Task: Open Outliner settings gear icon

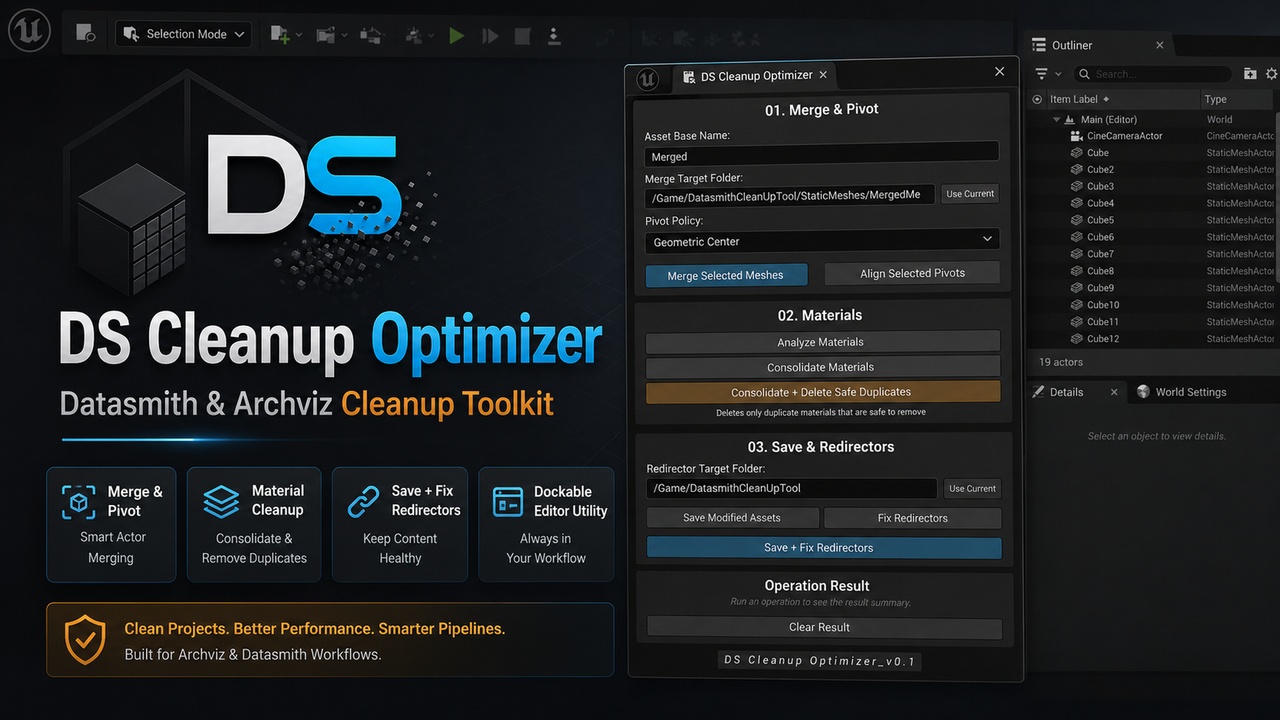Action: click(1272, 74)
